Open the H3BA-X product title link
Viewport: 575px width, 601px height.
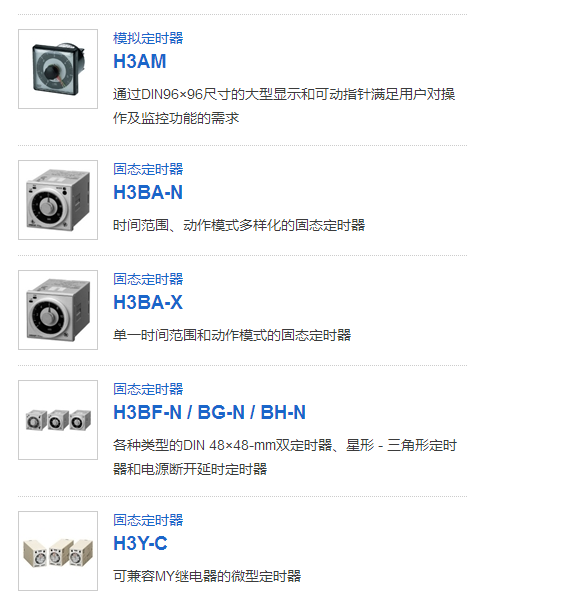click(x=148, y=302)
